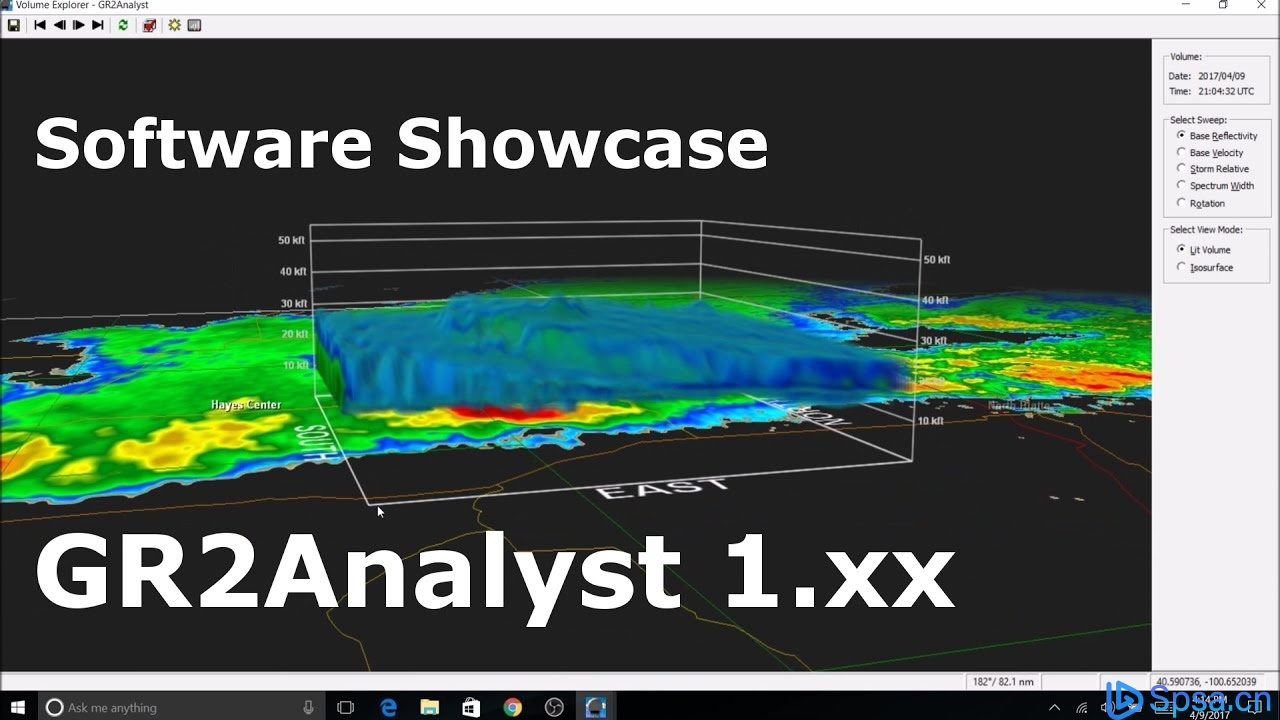Open the Windows Start menu
The width and height of the screenshot is (1280, 720).
pos(19,707)
